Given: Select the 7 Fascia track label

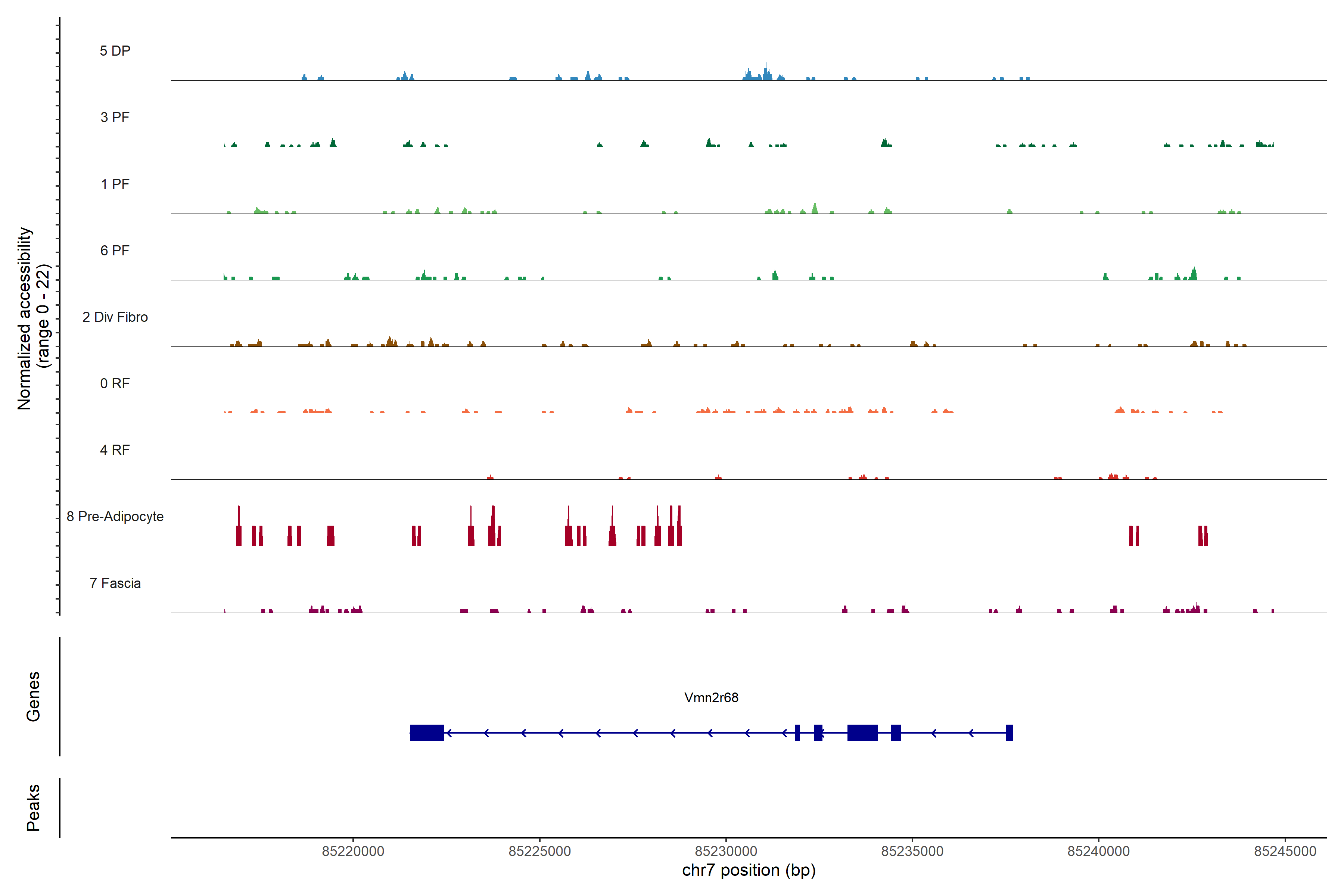Looking at the screenshot, I should [x=115, y=583].
